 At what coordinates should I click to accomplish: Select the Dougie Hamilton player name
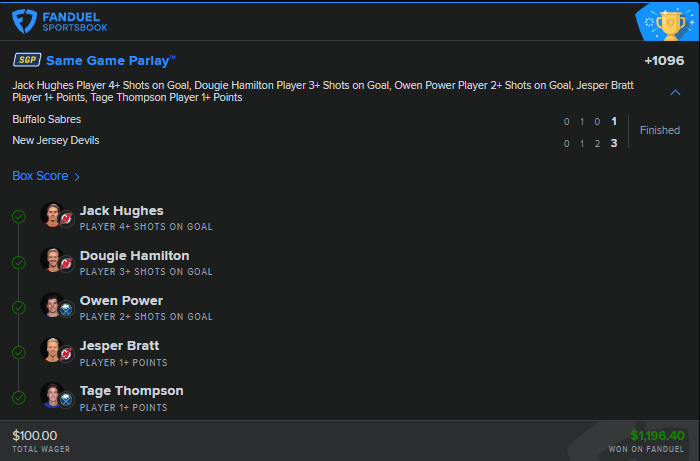(134, 256)
